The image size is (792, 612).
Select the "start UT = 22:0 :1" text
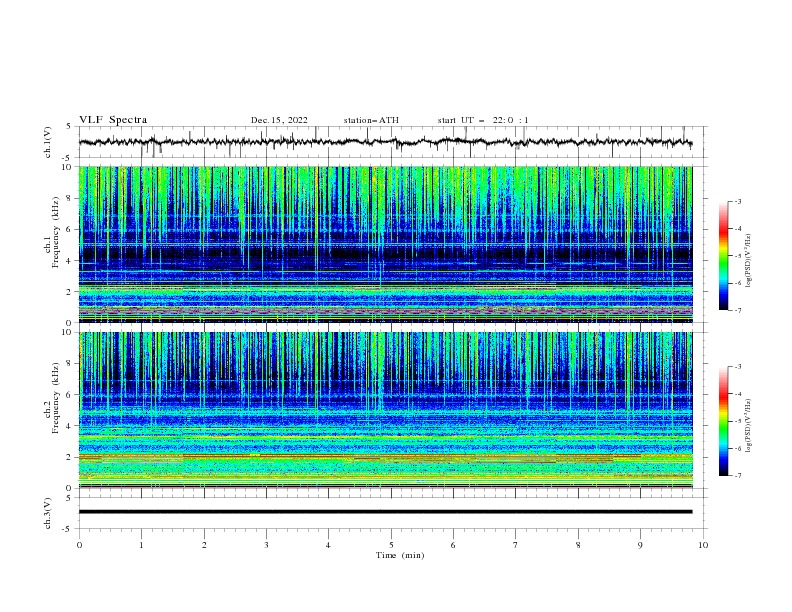click(483, 120)
